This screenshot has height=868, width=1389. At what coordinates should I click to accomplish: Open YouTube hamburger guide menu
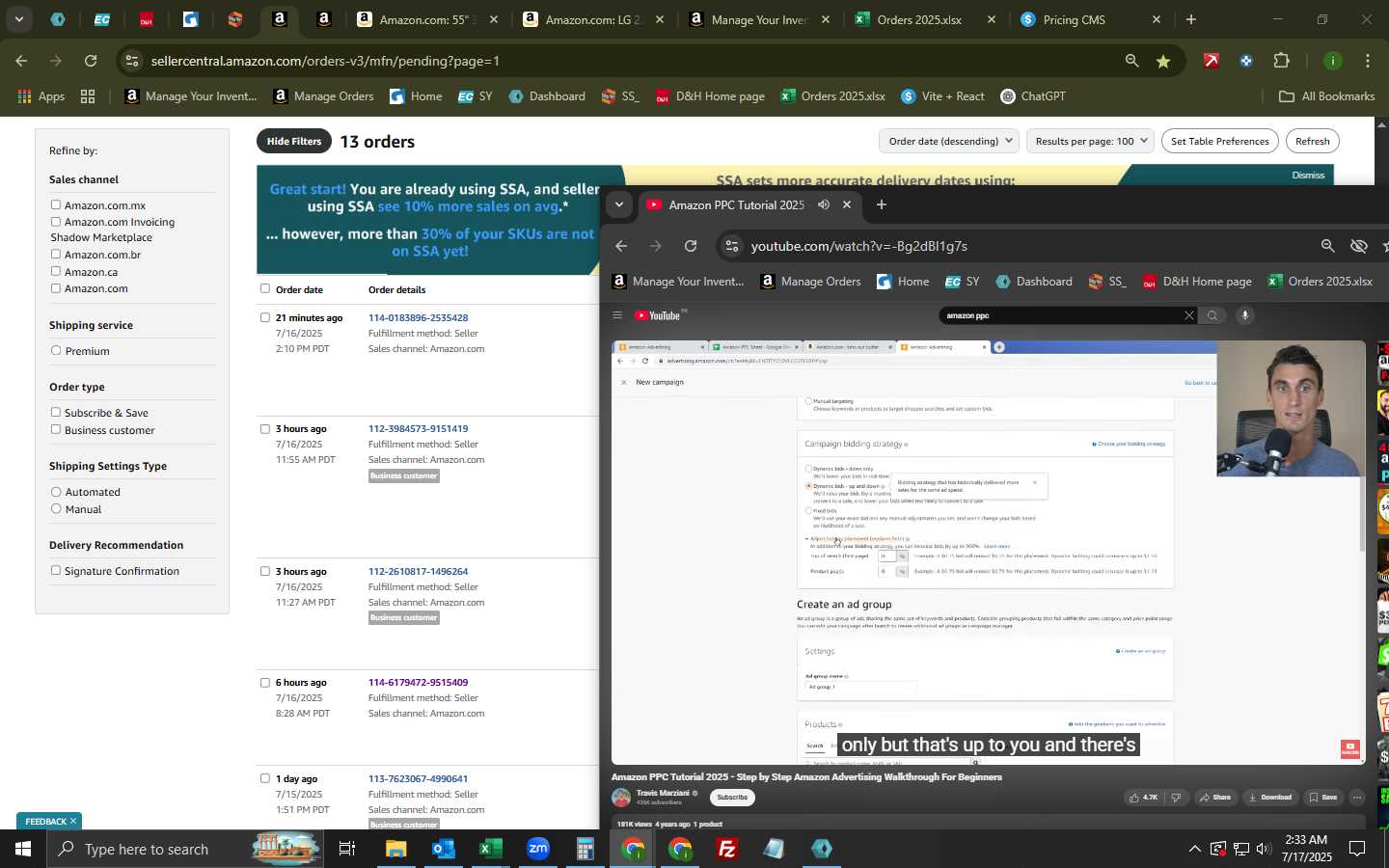click(617, 315)
